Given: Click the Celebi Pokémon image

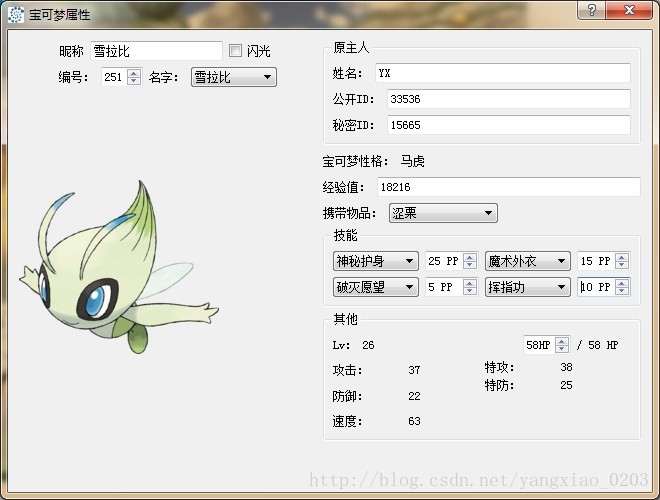Looking at the screenshot, I should click(x=119, y=269).
